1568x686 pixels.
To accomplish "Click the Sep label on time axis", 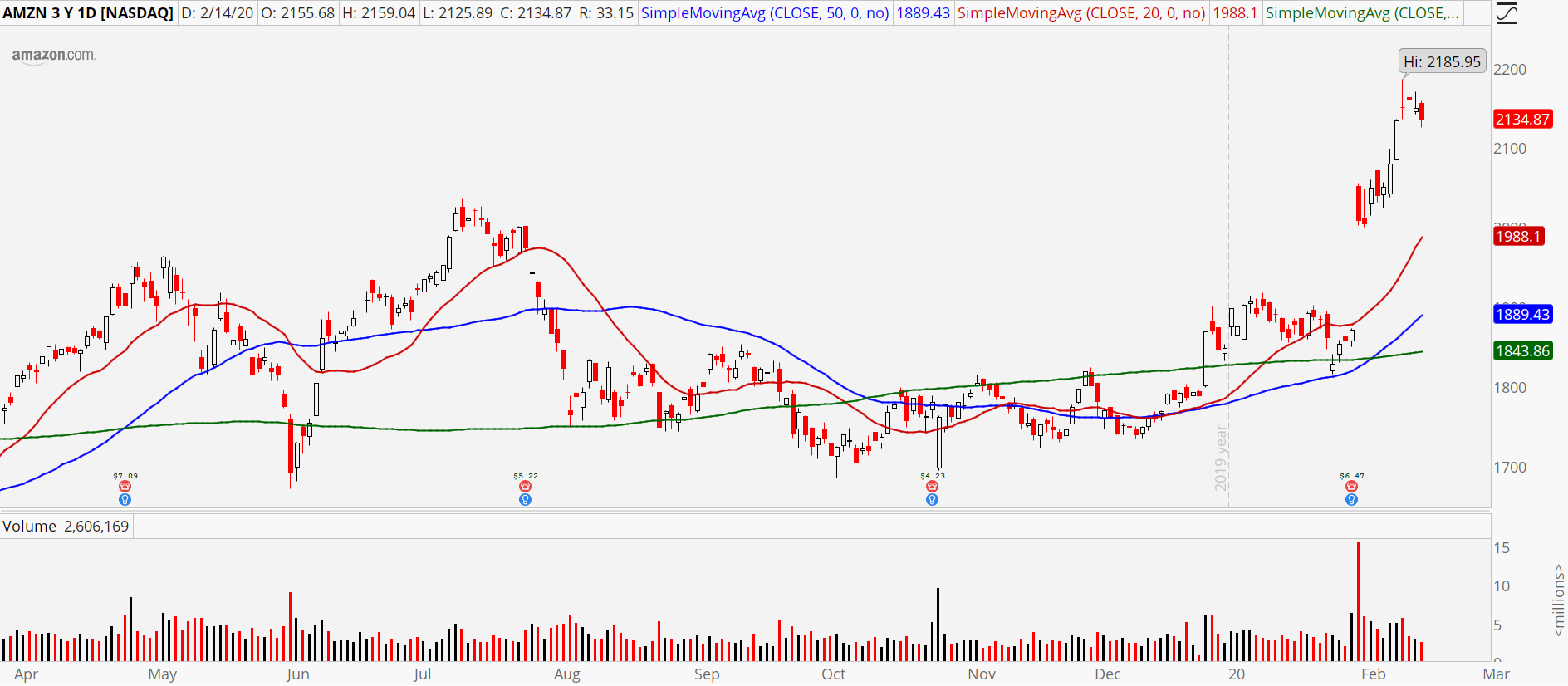I will [x=707, y=674].
